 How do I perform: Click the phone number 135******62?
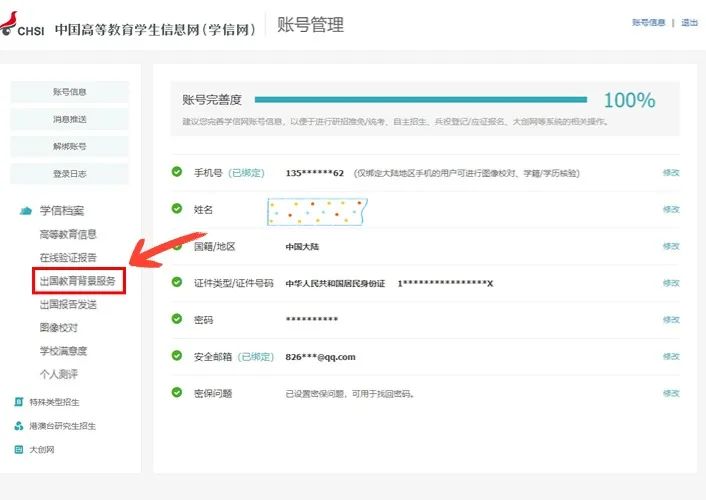(x=314, y=173)
